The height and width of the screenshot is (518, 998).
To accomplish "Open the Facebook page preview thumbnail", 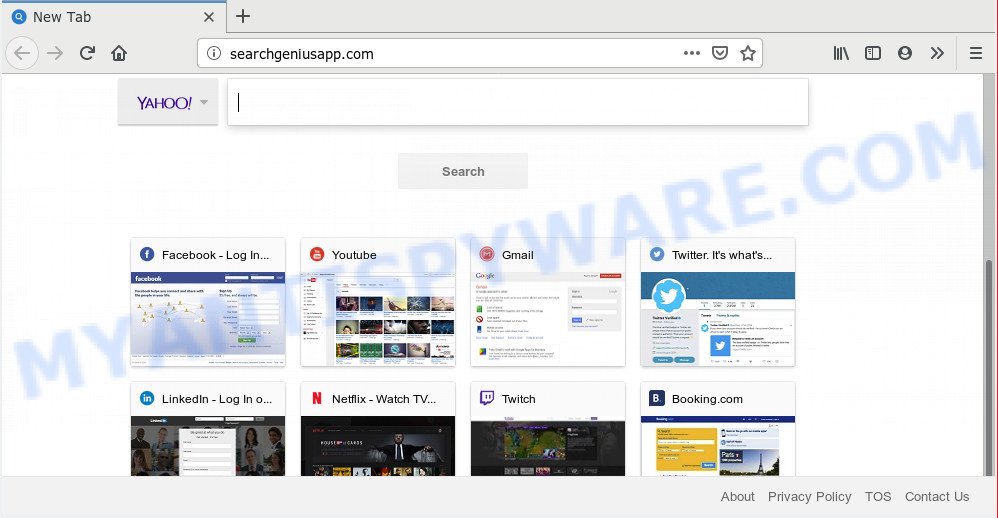I will pyautogui.click(x=208, y=319).
